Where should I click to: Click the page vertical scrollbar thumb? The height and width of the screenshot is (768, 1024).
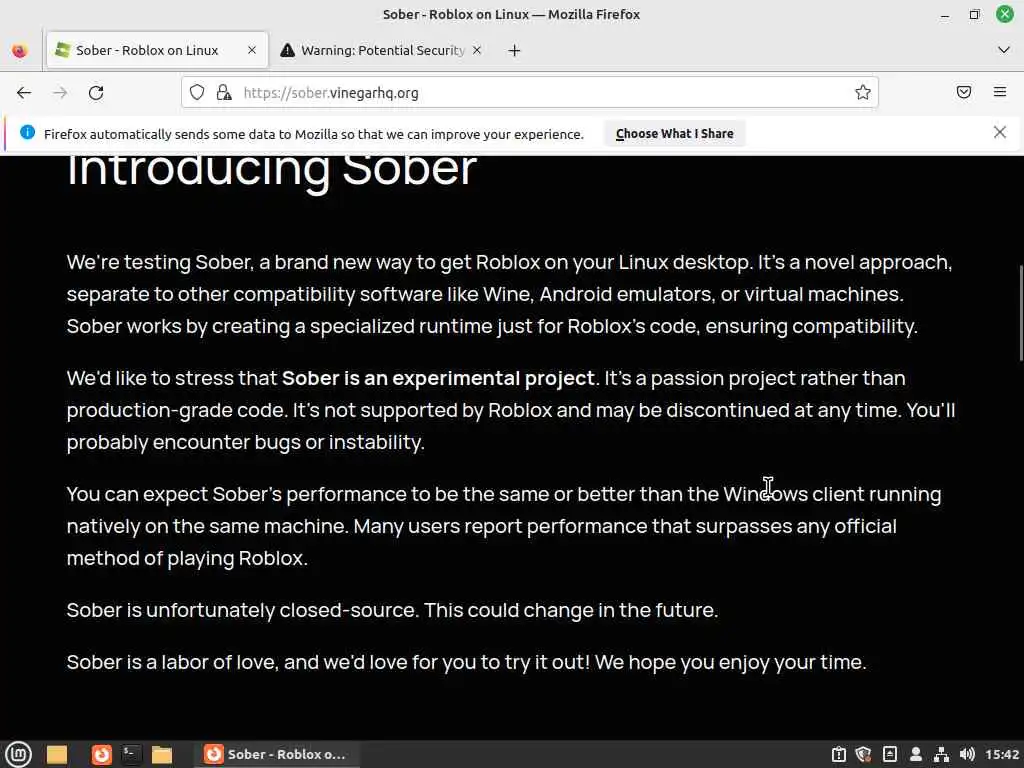coord(1021,312)
